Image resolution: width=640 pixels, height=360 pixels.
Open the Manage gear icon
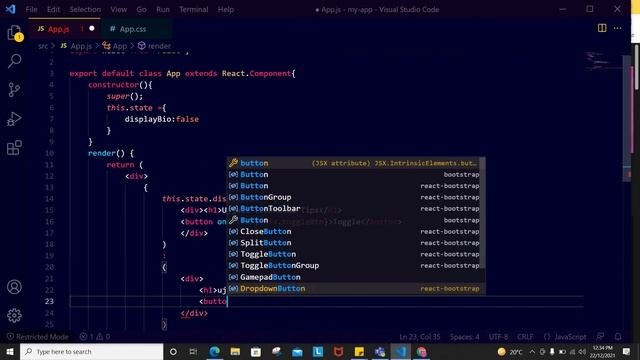[x=14, y=315]
